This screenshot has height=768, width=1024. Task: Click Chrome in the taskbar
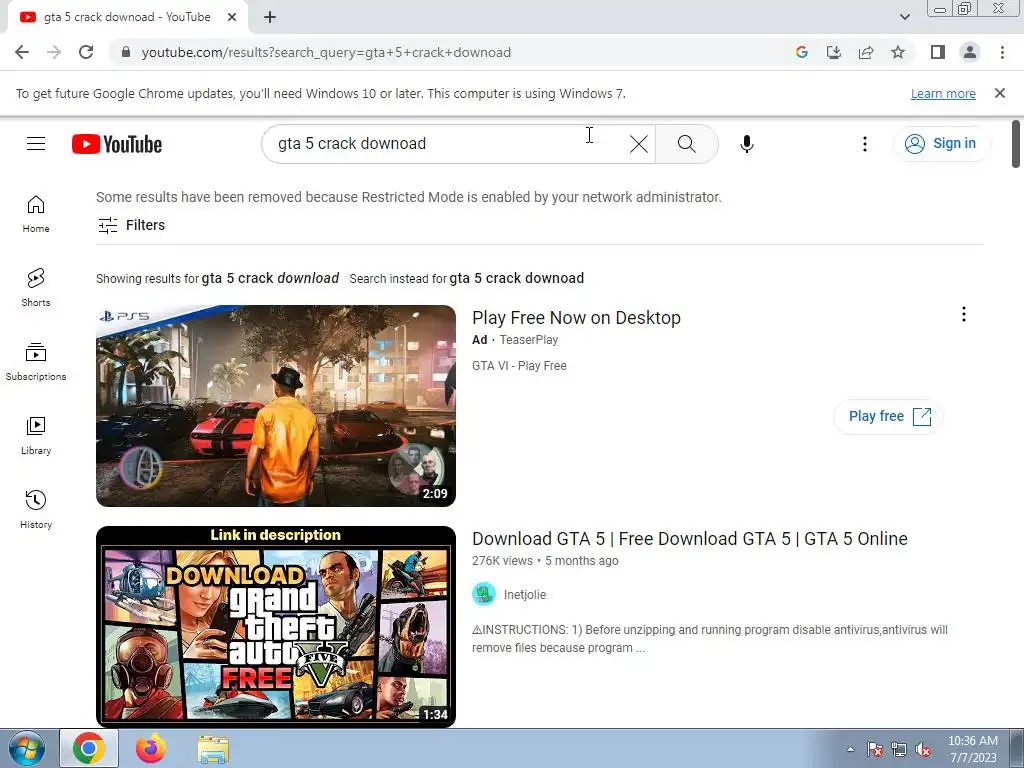89,748
